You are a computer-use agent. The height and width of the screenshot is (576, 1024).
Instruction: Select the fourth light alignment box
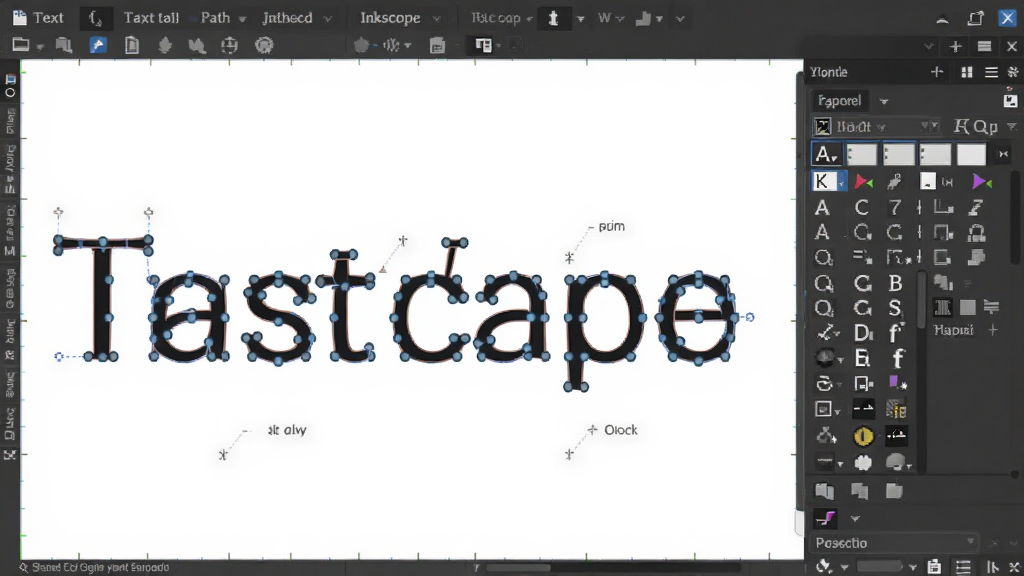click(971, 154)
